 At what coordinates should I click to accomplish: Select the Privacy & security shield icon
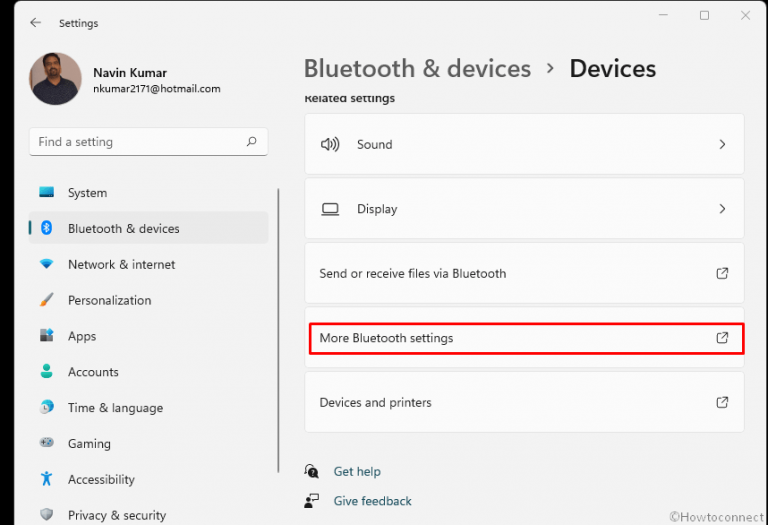(47, 514)
